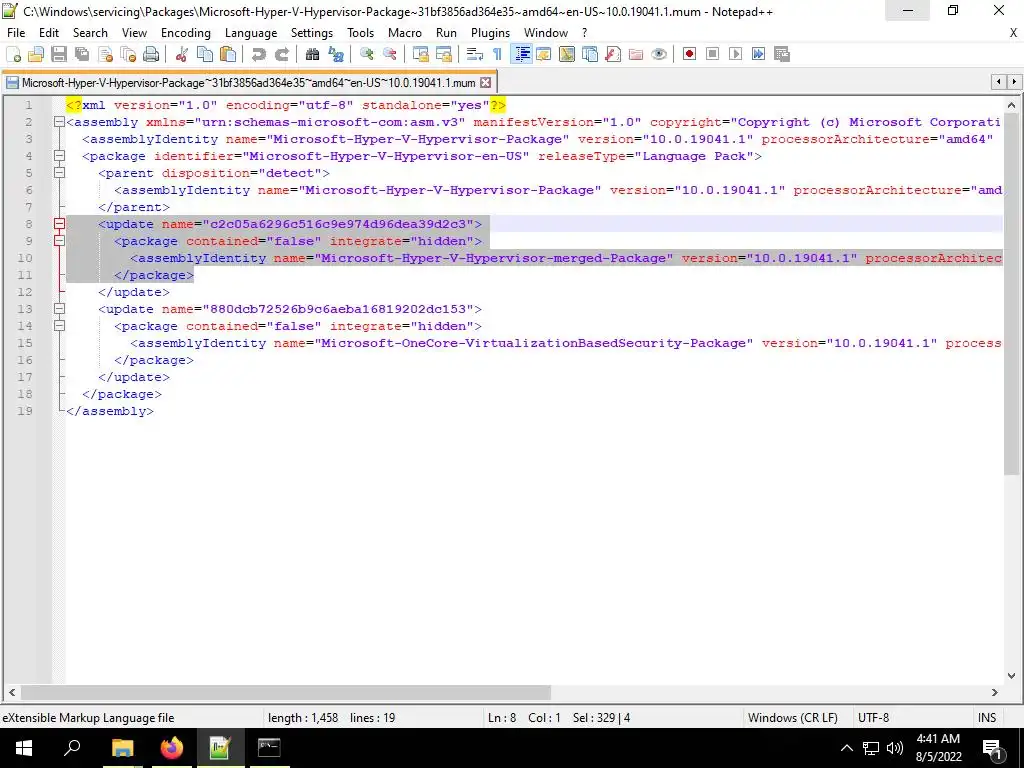Click the horizontal scrollbar thumb below the editor

click(286, 692)
